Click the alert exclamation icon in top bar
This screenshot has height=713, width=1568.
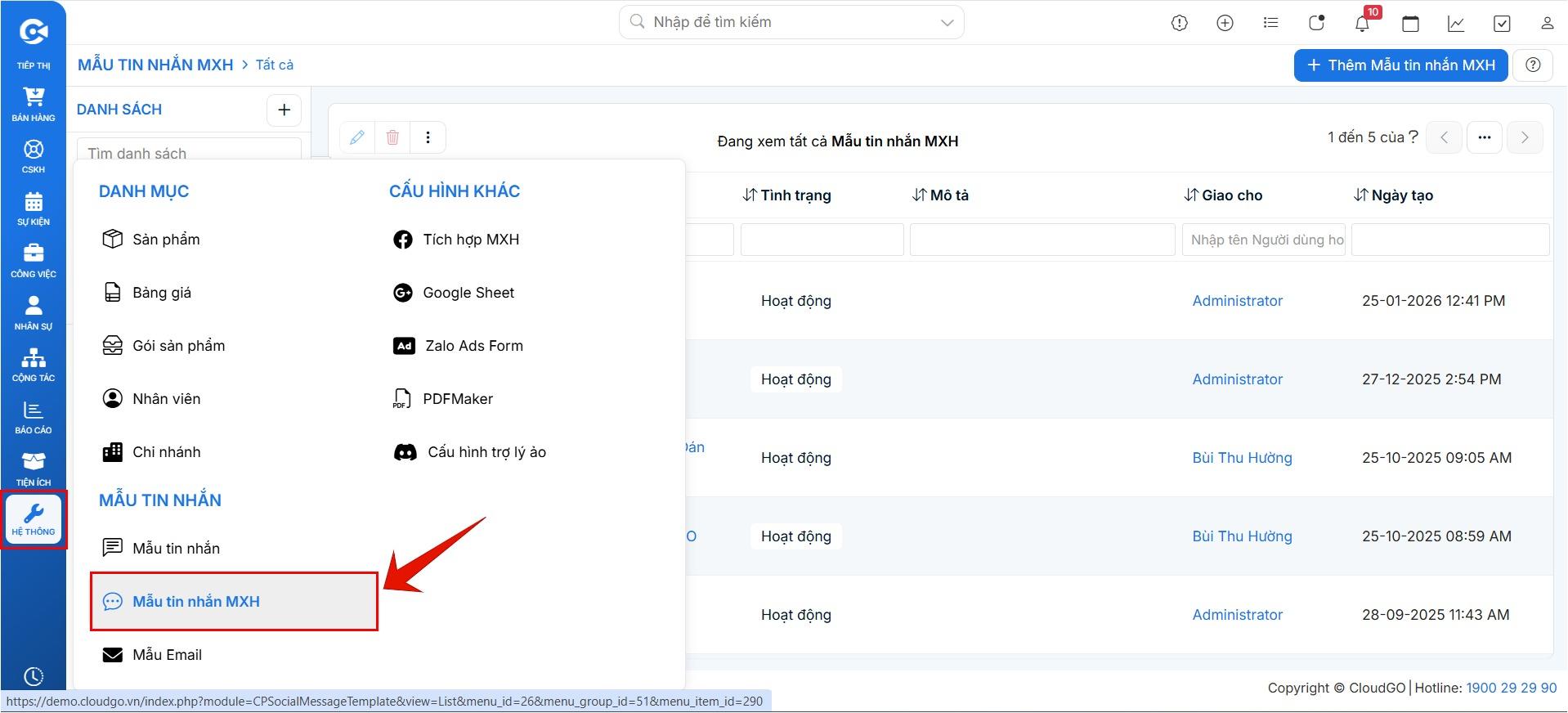[x=1179, y=23]
